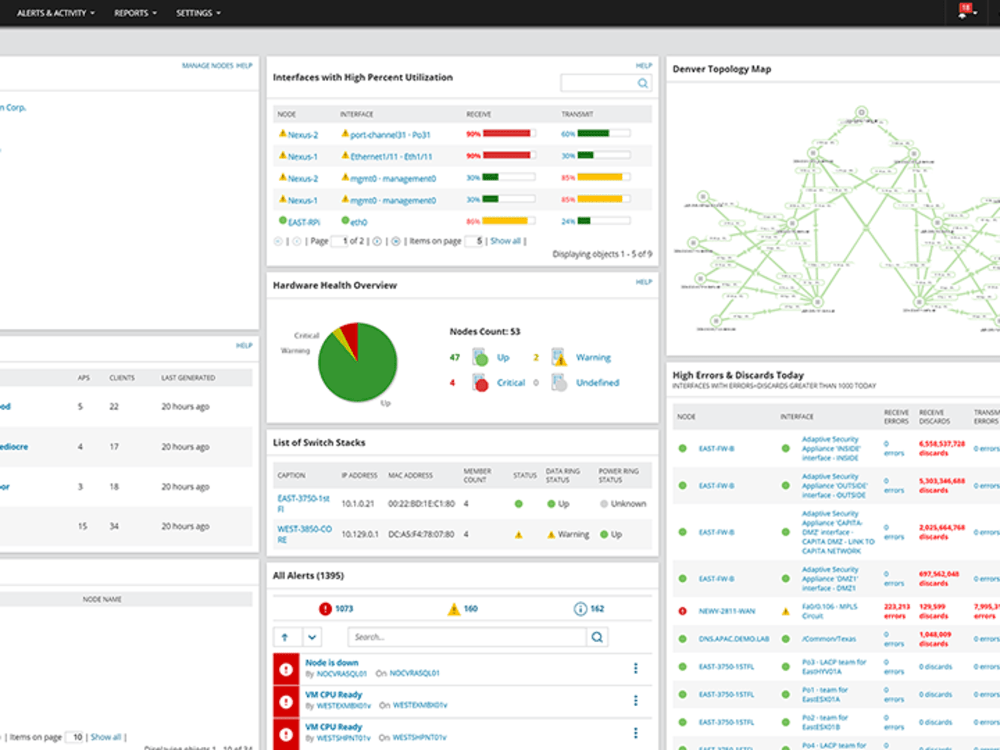Click the search magnifier in All Alerts panel
The width and height of the screenshot is (1000, 750).
pyautogui.click(x=597, y=636)
